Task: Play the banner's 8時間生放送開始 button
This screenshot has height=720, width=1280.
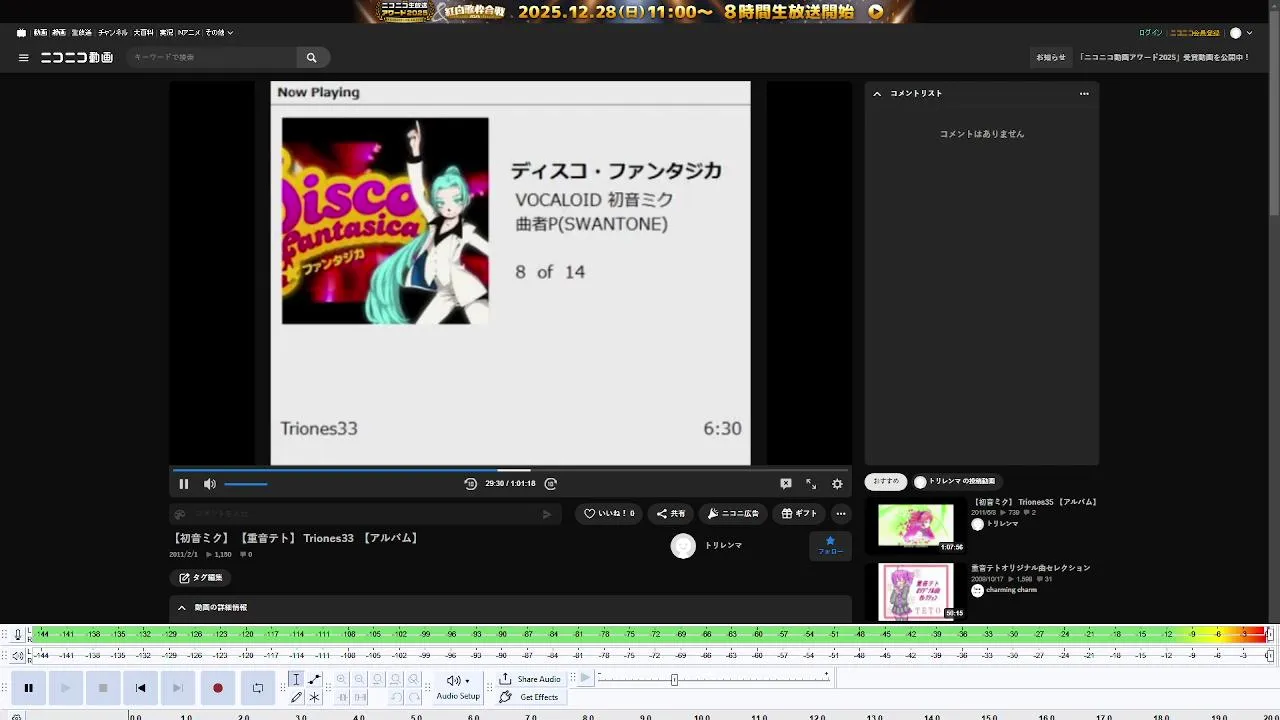Action: click(876, 12)
